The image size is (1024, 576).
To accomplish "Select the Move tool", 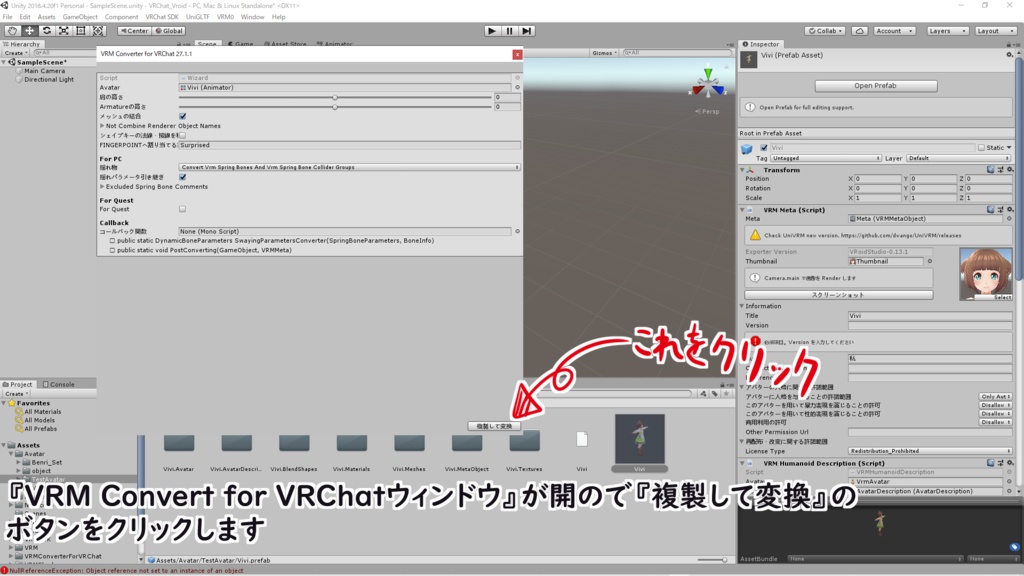I will 30,31.
